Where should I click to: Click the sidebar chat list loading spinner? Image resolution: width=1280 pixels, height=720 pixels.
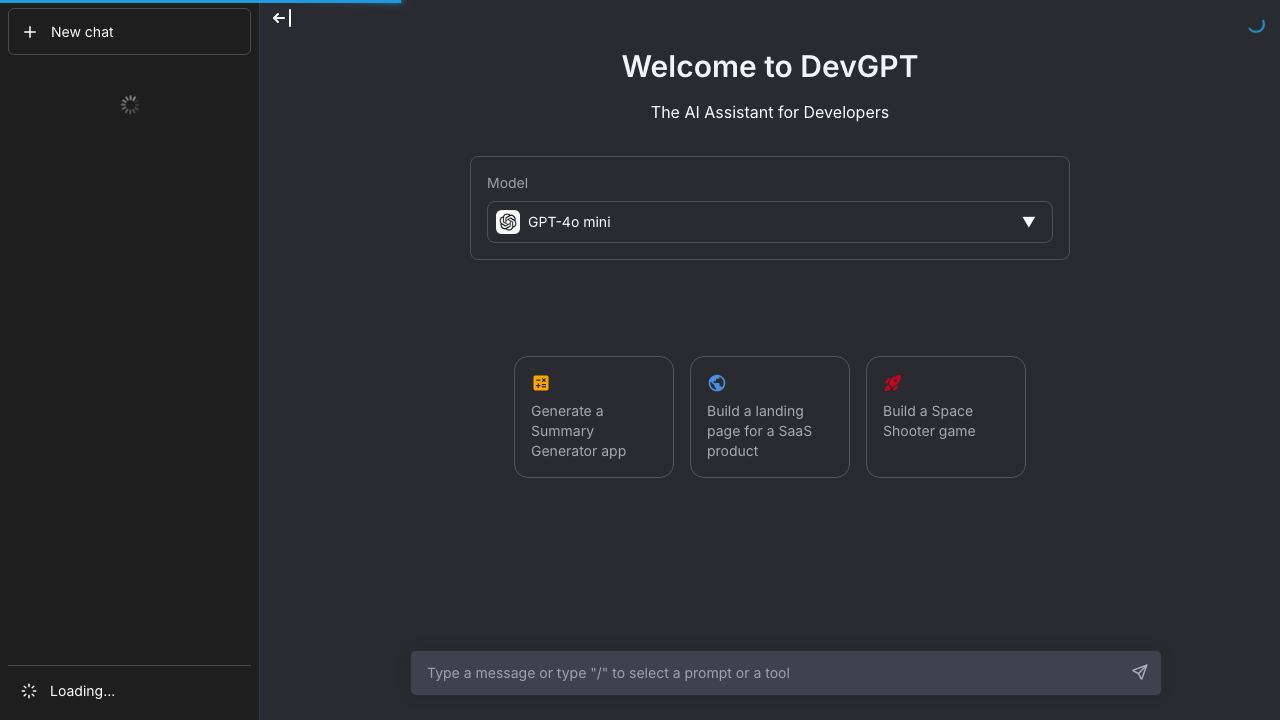pos(130,105)
